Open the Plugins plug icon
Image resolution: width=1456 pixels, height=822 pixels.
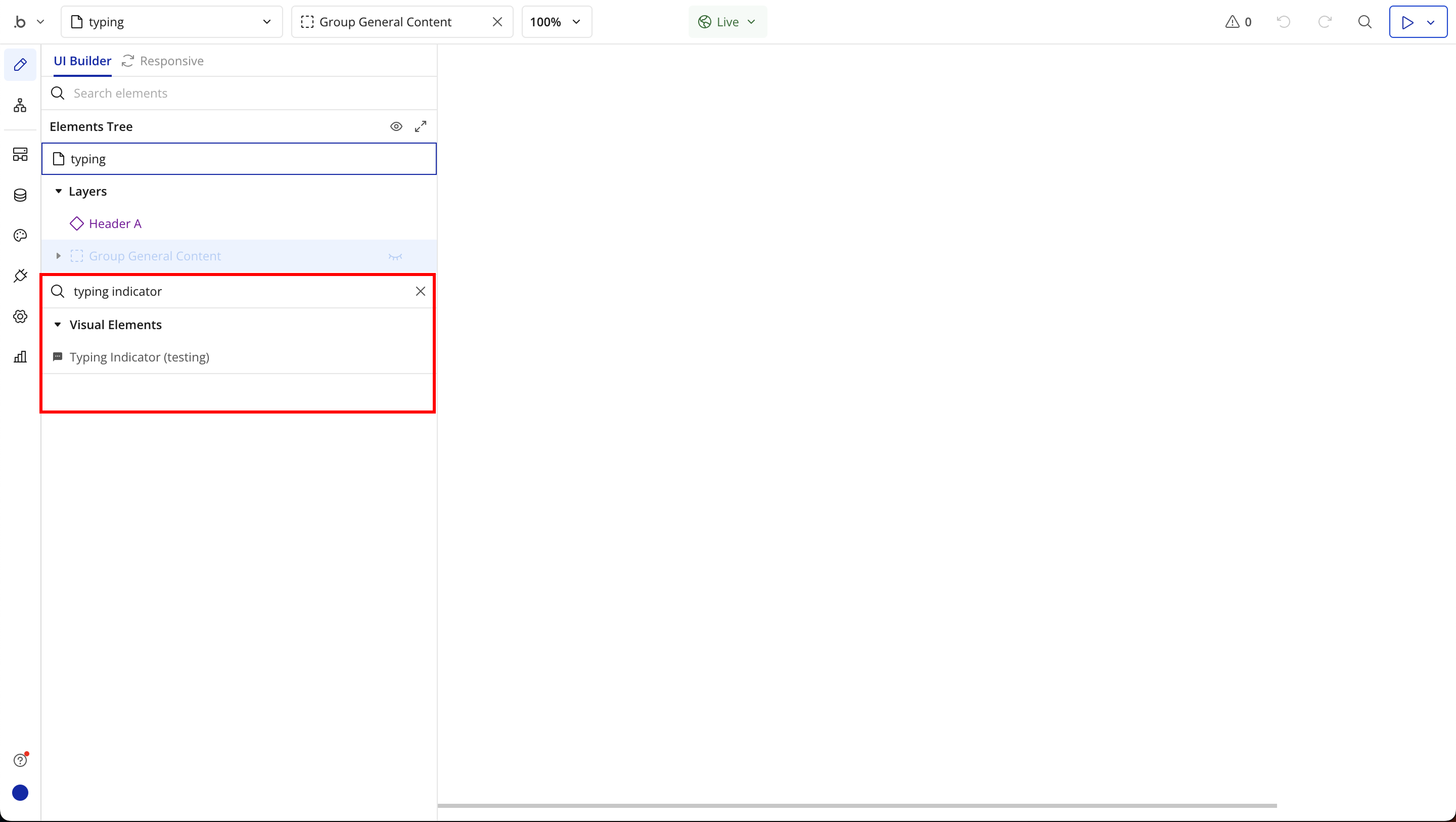pyautogui.click(x=20, y=276)
